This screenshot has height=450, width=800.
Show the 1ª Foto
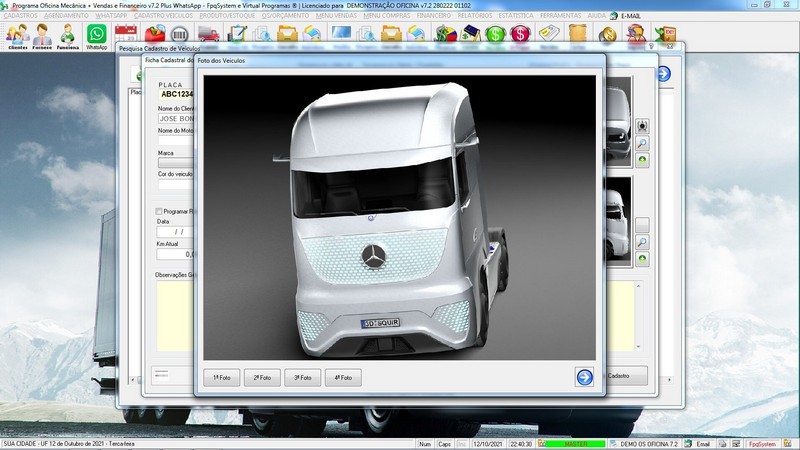[x=221, y=378]
